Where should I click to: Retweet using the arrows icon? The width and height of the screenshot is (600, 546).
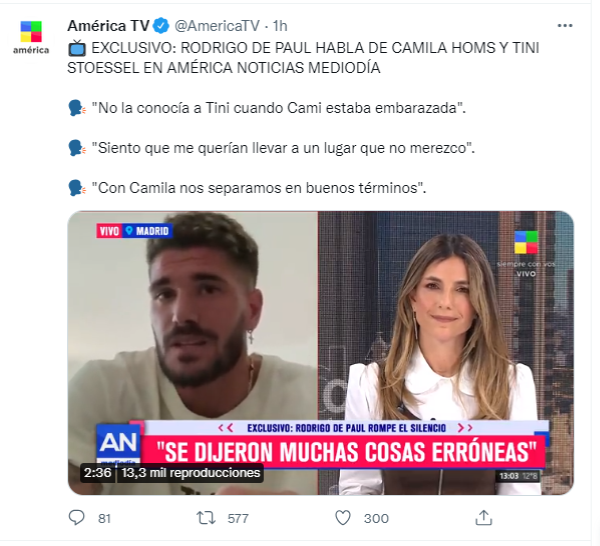pos(206,518)
